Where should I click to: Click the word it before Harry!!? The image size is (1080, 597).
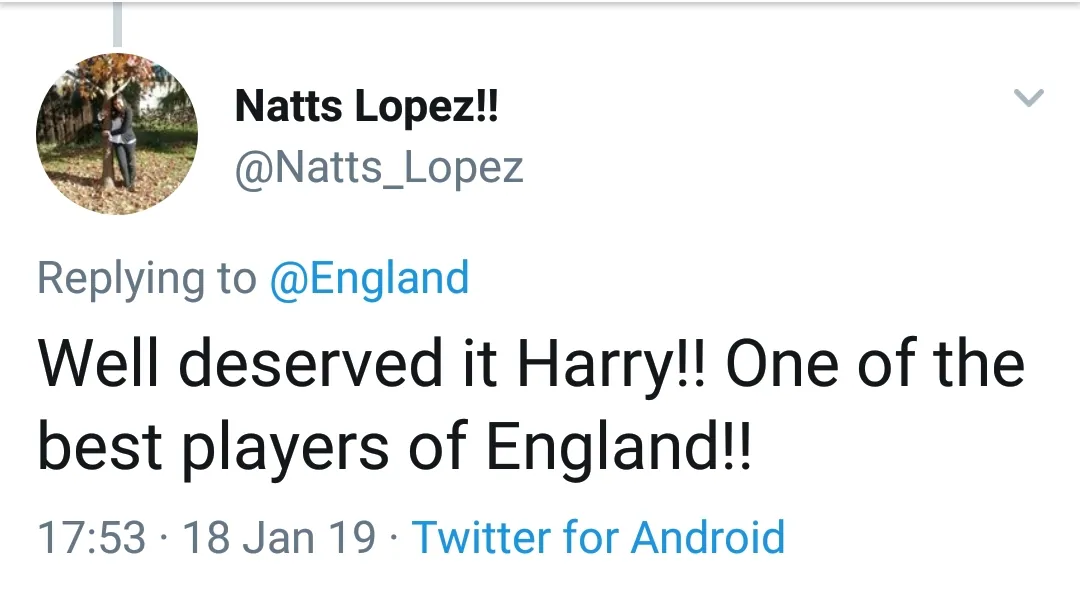click(479, 365)
